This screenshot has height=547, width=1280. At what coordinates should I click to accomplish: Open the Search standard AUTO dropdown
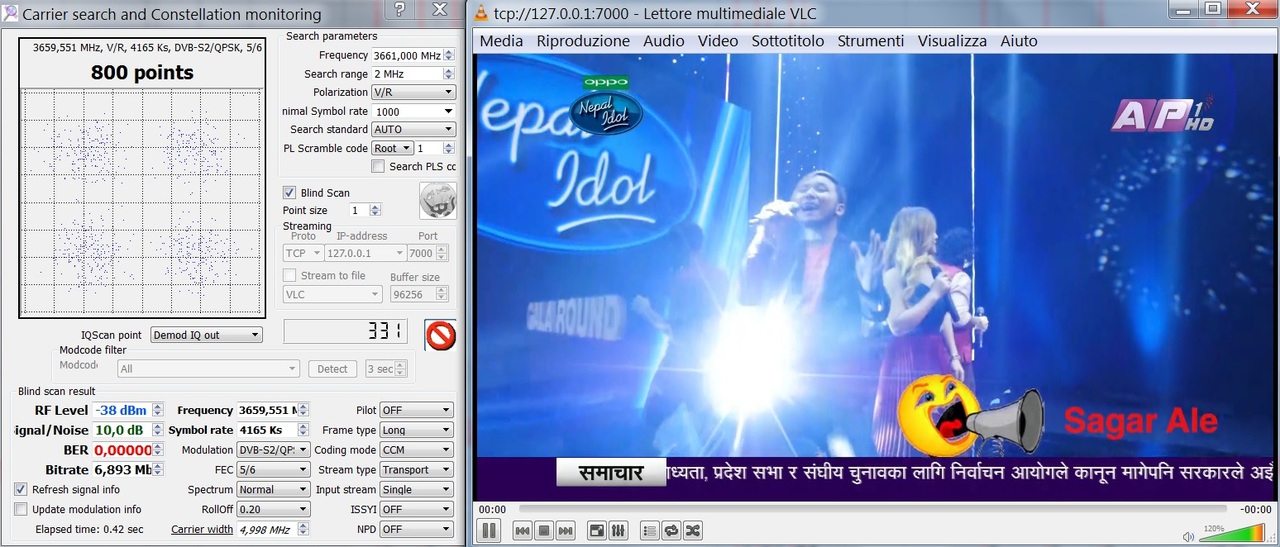coord(413,129)
